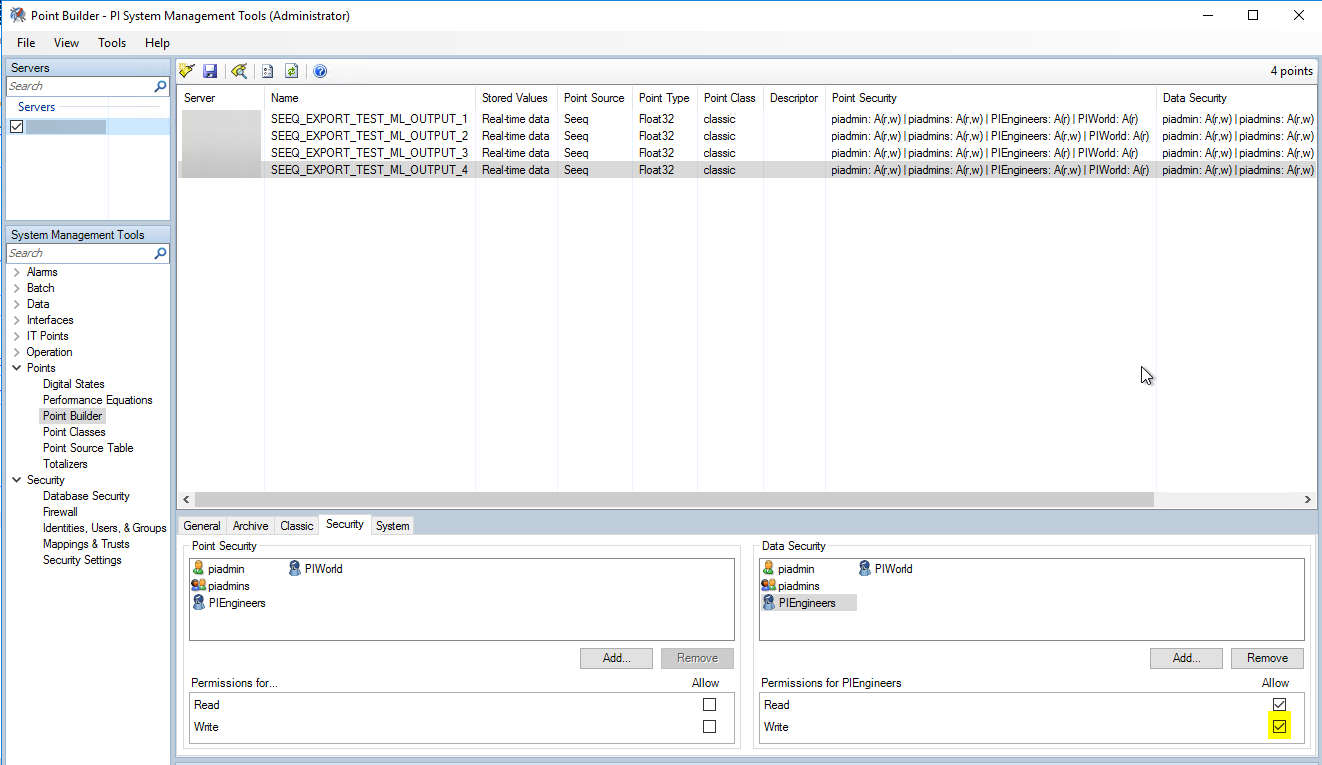This screenshot has width=1322, height=765.
Task: Switch to the Archive tab
Action: [x=250, y=526]
